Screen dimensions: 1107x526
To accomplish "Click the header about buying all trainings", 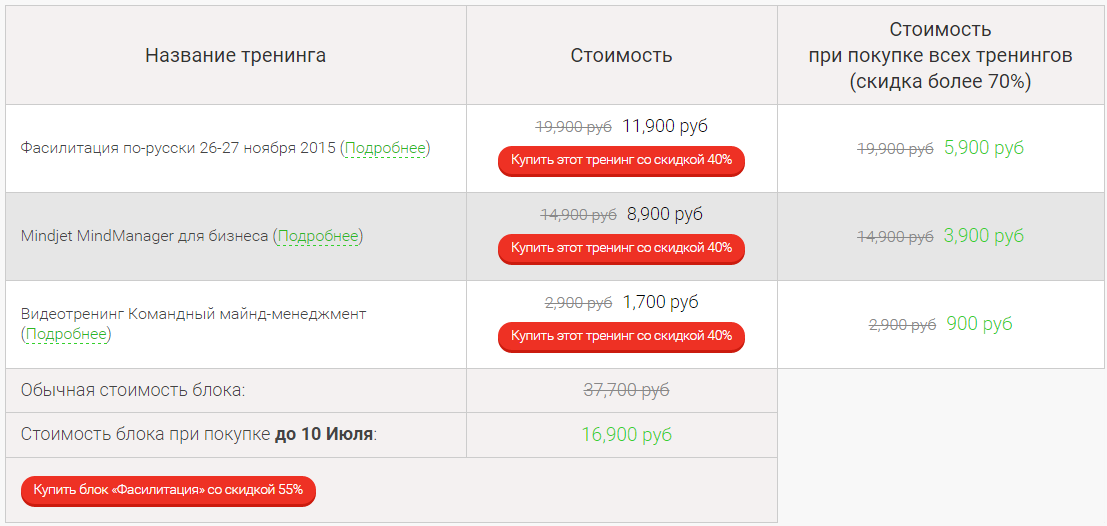I will pyautogui.click(x=940, y=55).
